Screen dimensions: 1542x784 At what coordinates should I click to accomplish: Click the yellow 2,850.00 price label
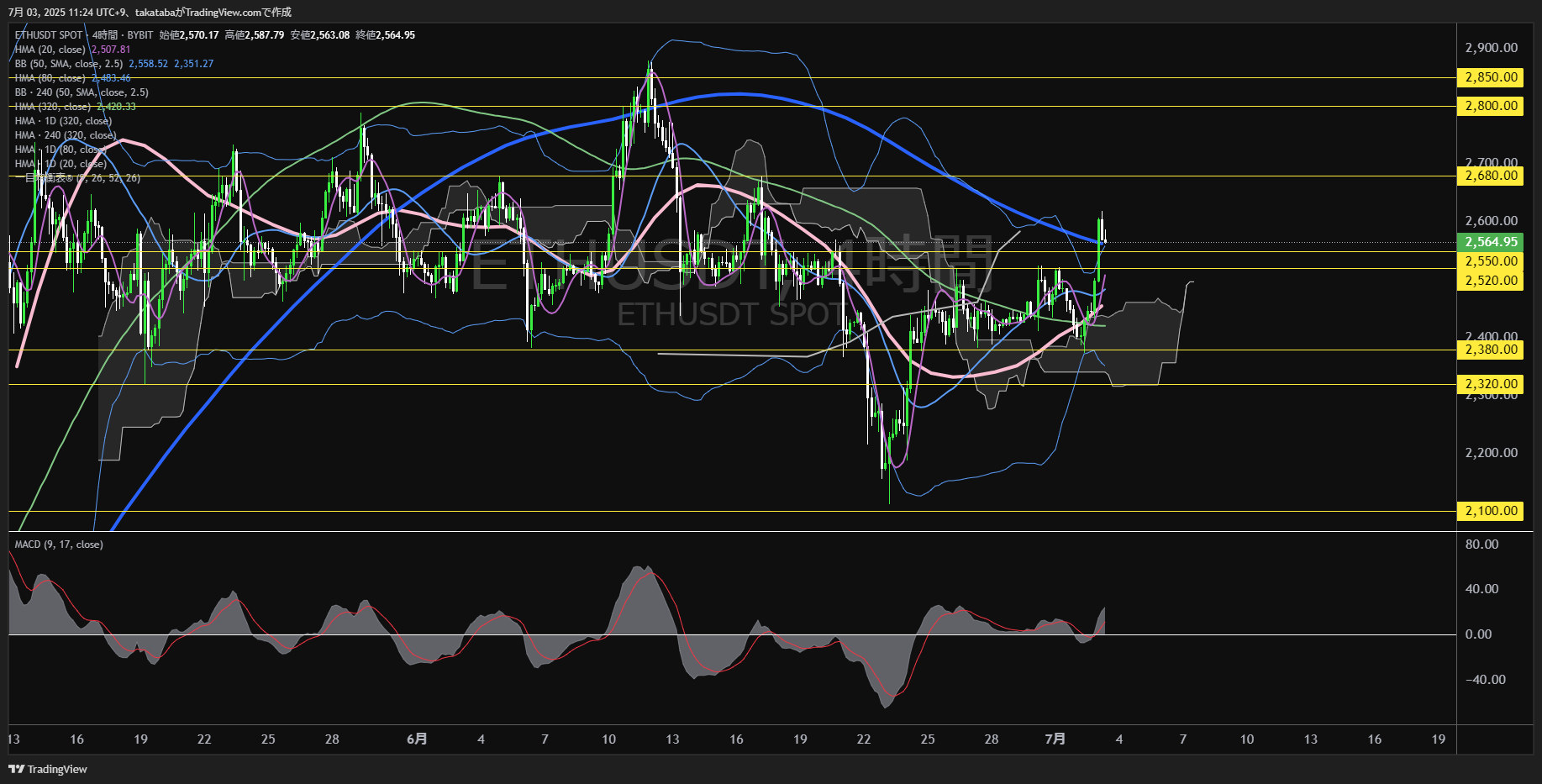1491,77
